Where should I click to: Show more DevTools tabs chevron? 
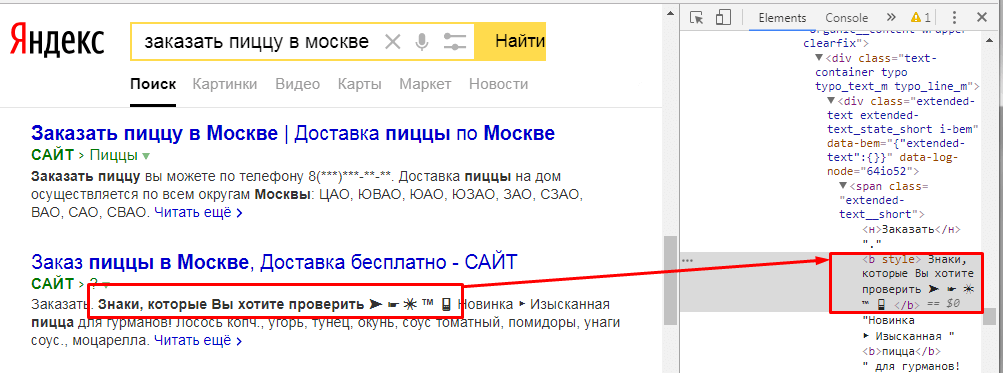tap(891, 17)
